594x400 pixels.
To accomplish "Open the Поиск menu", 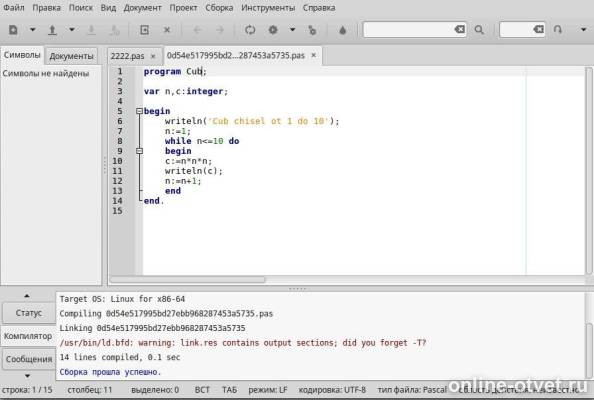I will (x=81, y=8).
